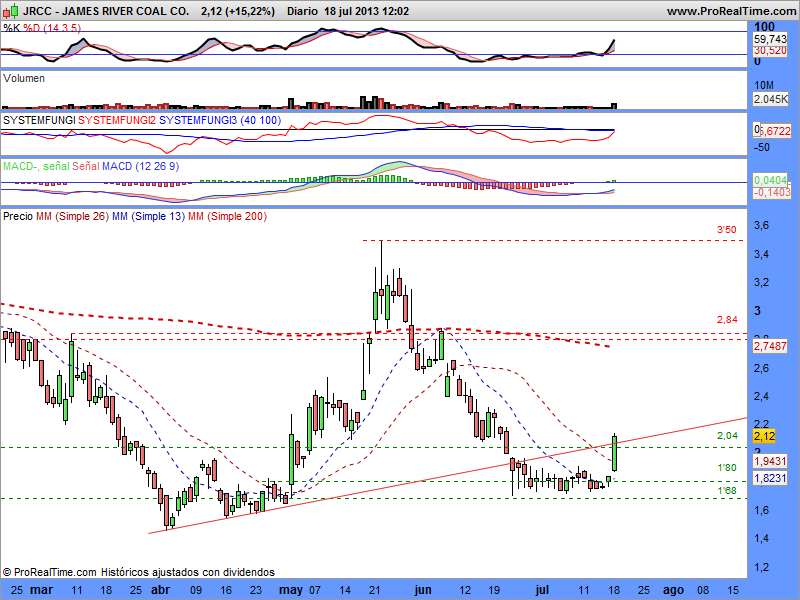Viewport: 800px width, 600px height.
Task: Click the -50 axis label in SYSTEMFUNGI panel
Action: click(x=762, y=147)
